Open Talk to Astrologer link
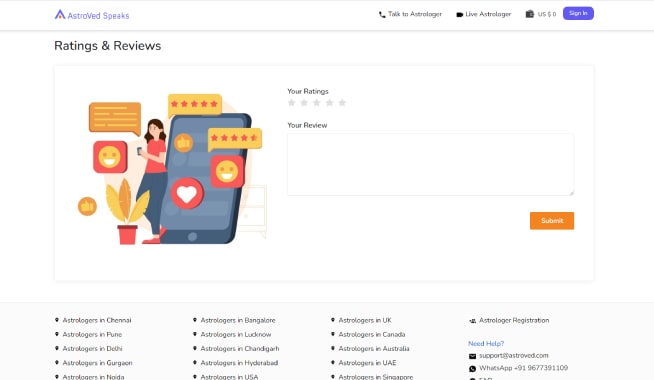 pos(415,14)
